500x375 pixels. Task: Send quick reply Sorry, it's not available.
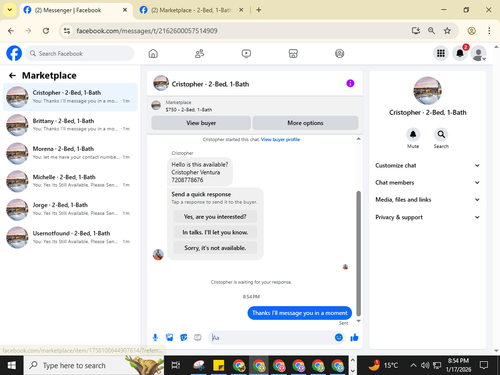[215, 248]
